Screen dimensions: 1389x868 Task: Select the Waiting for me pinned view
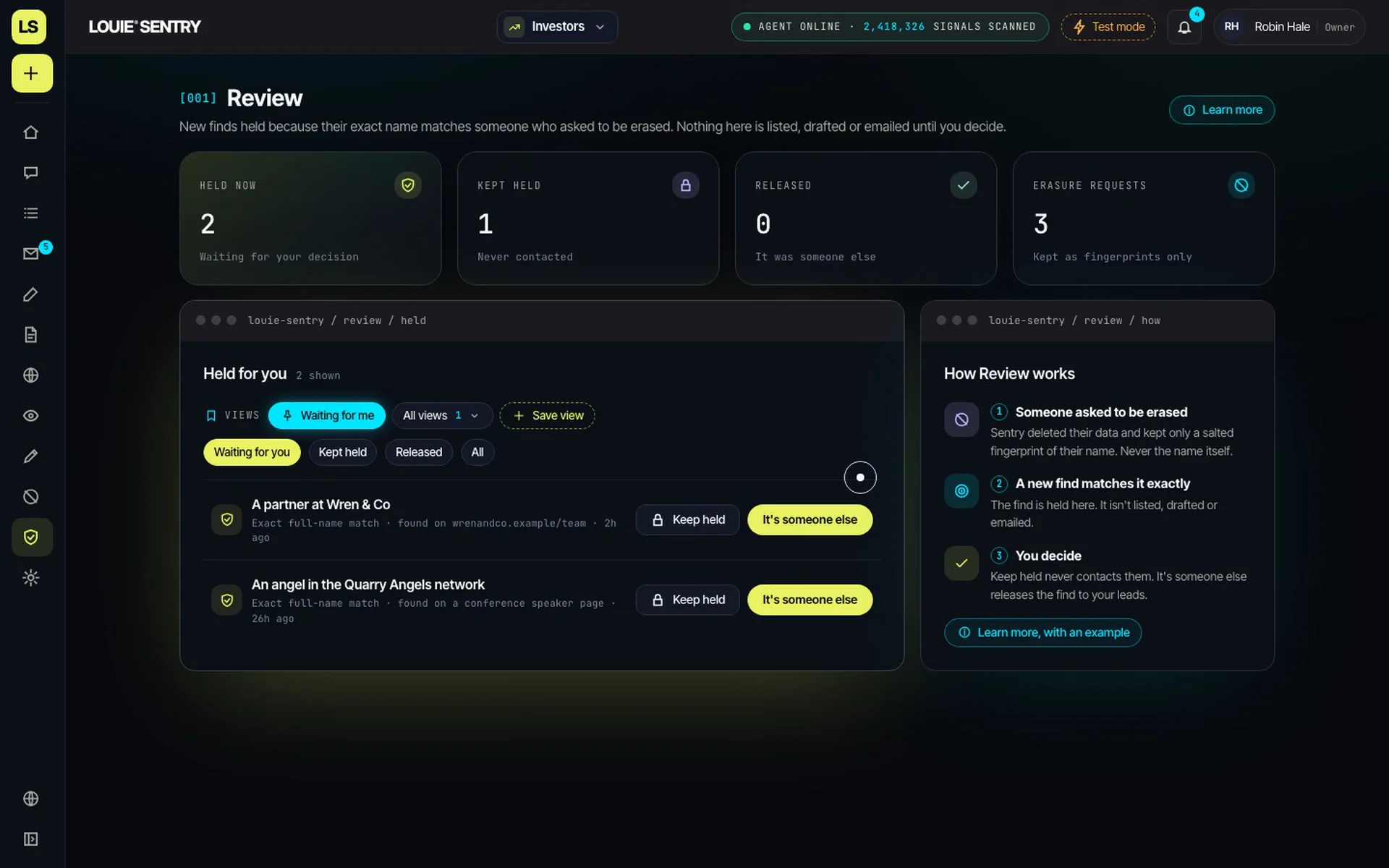[x=327, y=415]
